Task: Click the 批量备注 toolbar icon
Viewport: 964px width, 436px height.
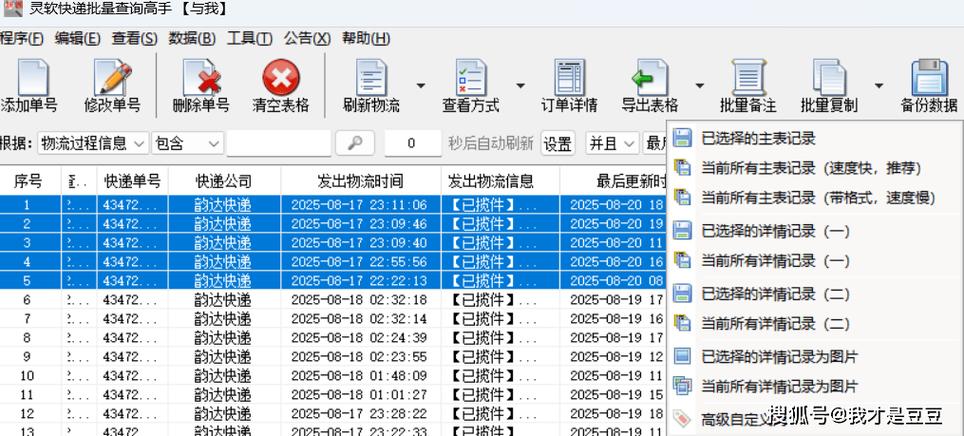Action: (748, 79)
